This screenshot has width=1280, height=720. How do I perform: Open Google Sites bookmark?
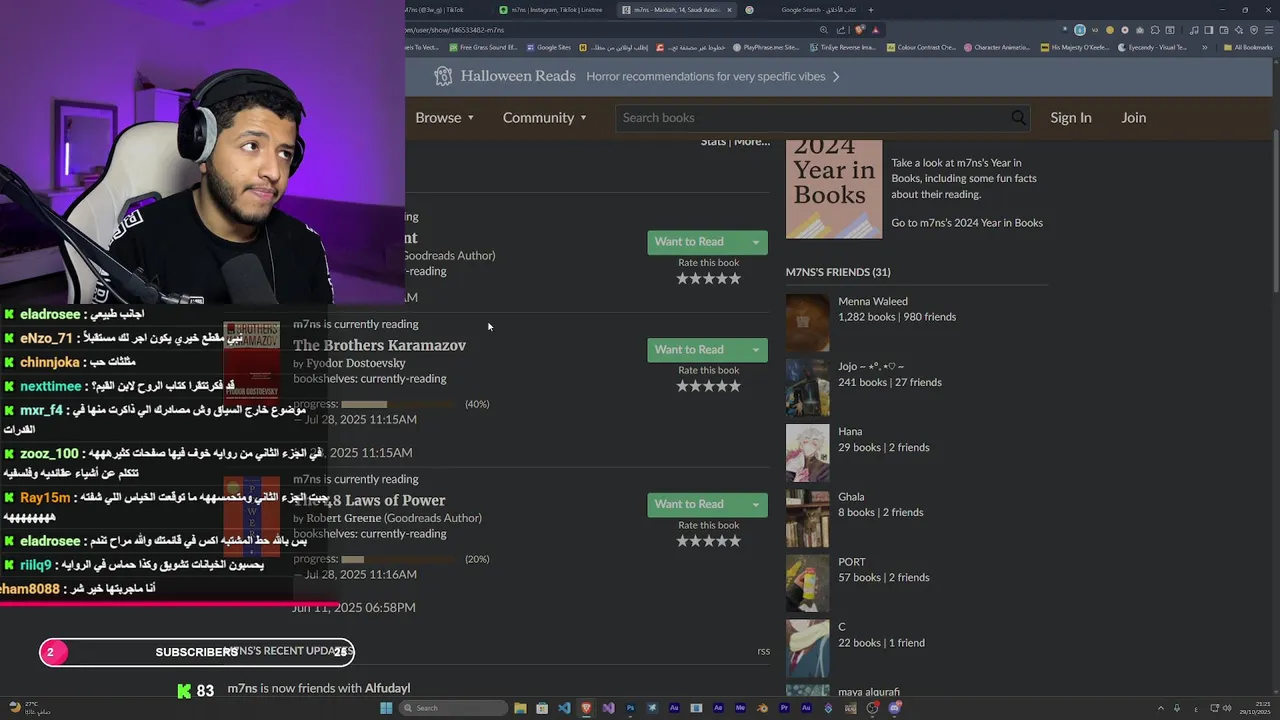(x=548, y=47)
